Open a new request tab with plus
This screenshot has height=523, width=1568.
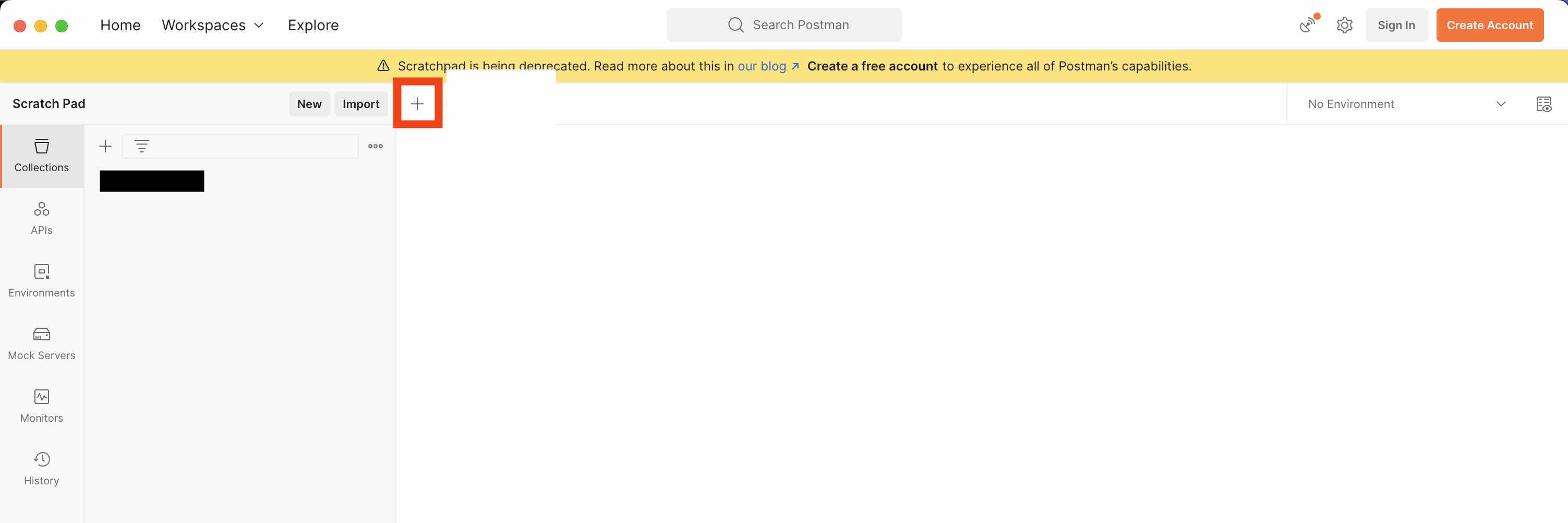pyautogui.click(x=417, y=104)
